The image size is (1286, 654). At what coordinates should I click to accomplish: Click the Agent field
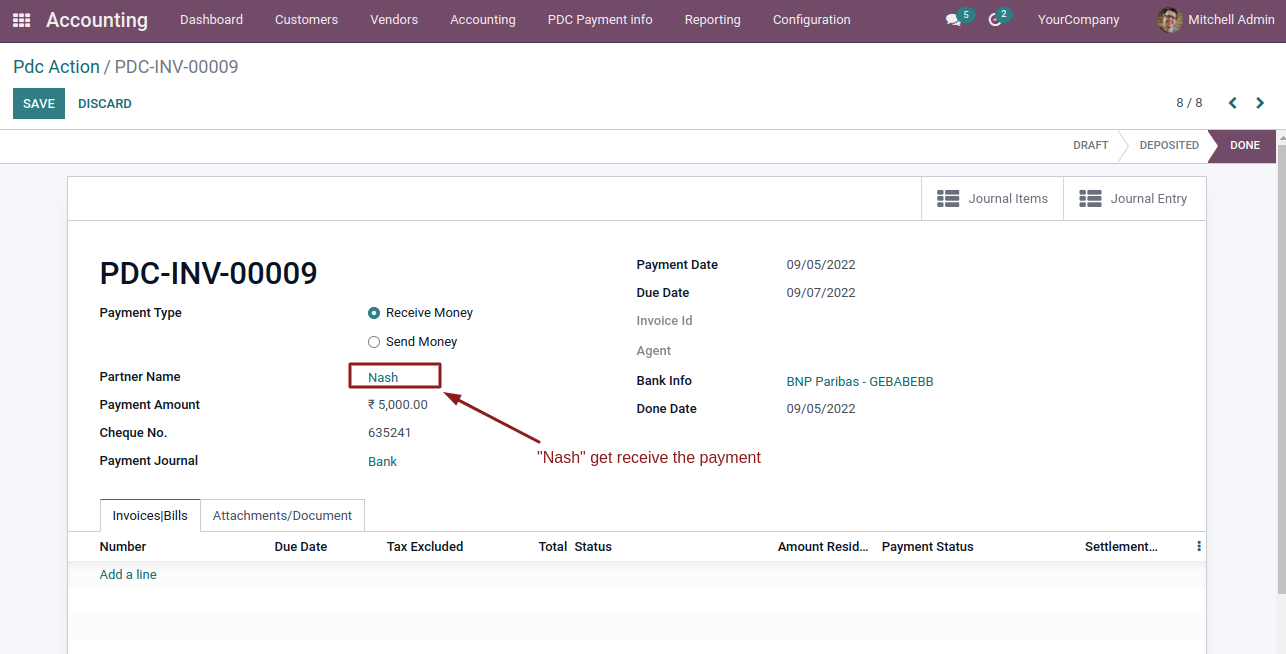point(654,351)
